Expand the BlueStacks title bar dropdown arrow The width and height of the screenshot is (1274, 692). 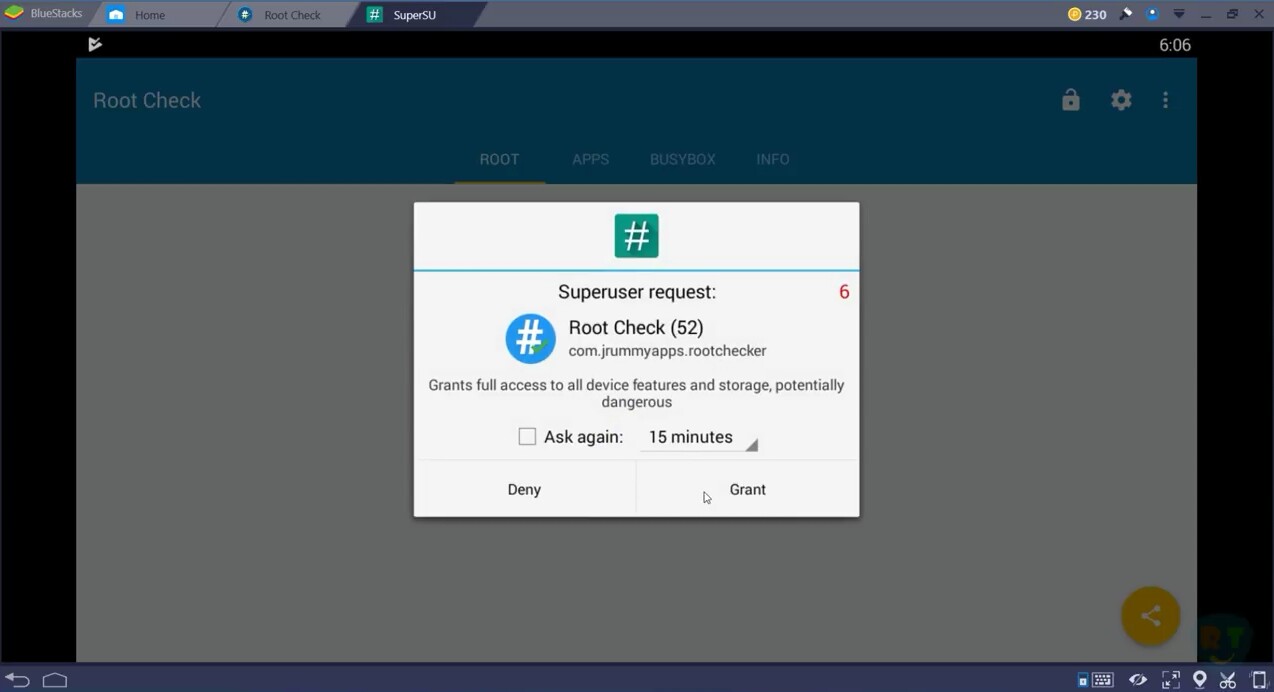[1179, 14]
